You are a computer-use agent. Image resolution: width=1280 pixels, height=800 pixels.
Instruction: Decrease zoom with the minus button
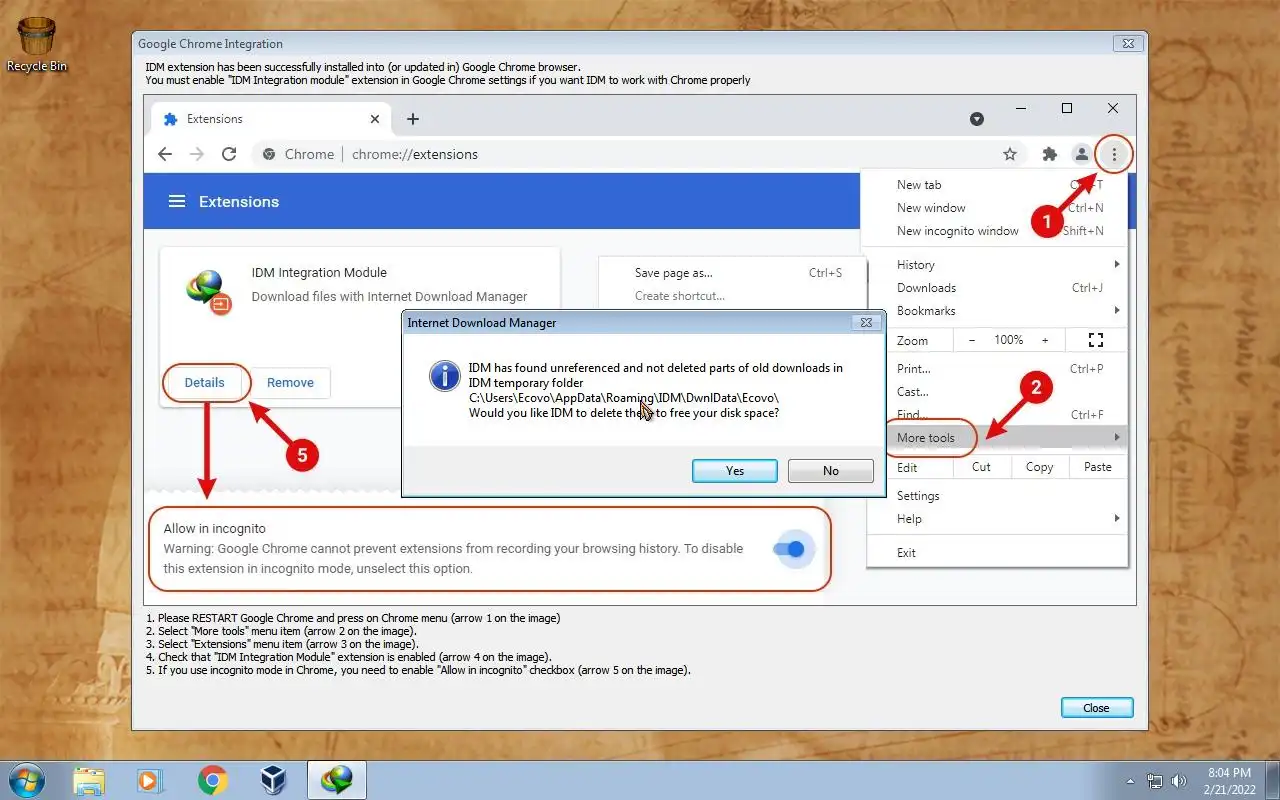972,341
